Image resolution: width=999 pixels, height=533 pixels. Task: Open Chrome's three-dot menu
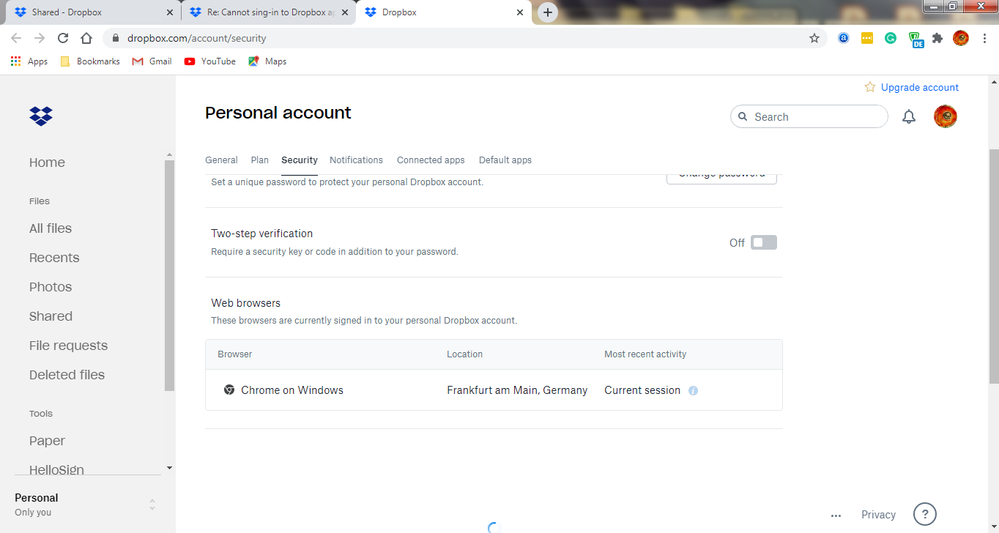point(984,38)
